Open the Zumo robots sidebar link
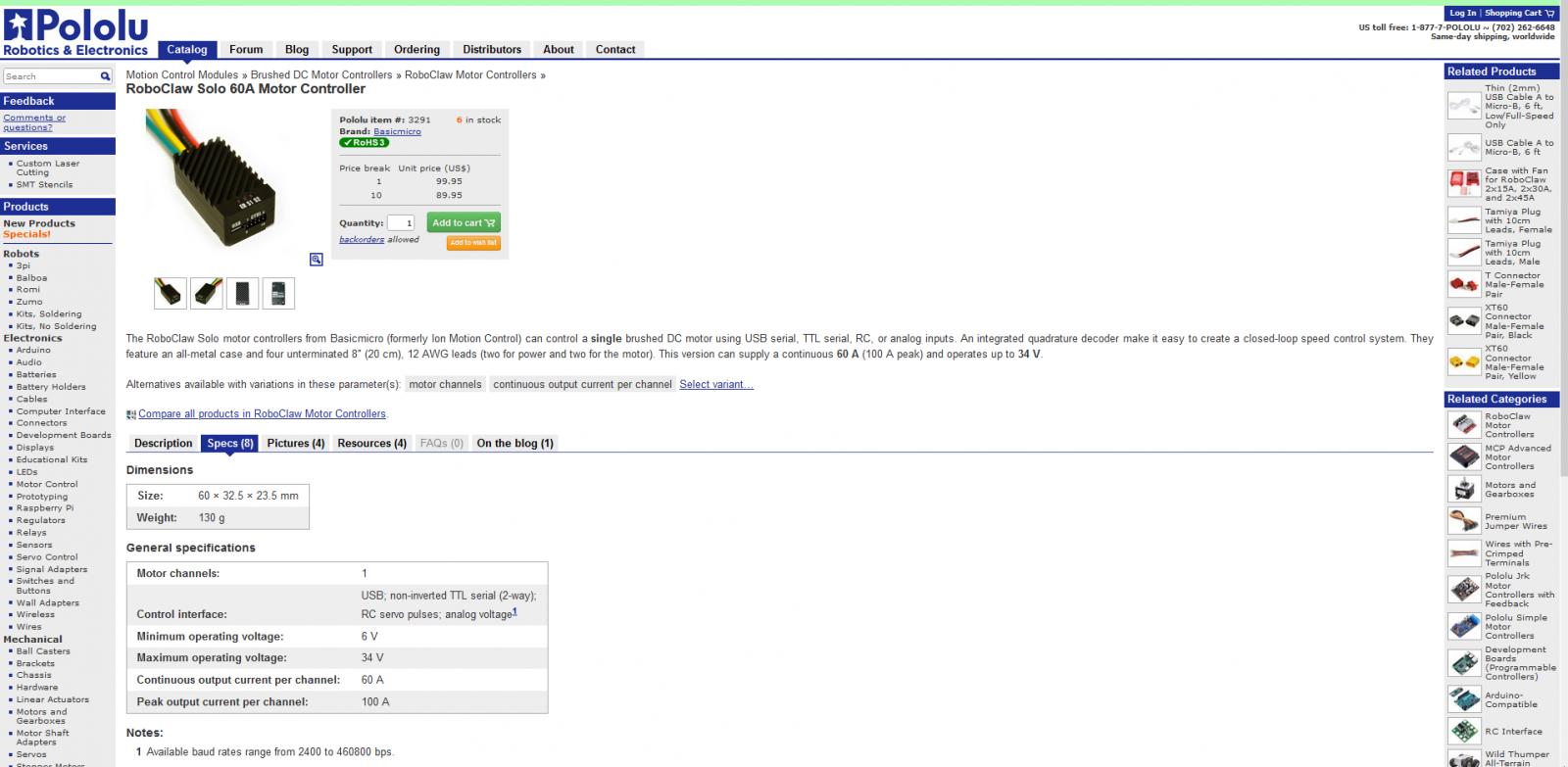 coord(29,302)
